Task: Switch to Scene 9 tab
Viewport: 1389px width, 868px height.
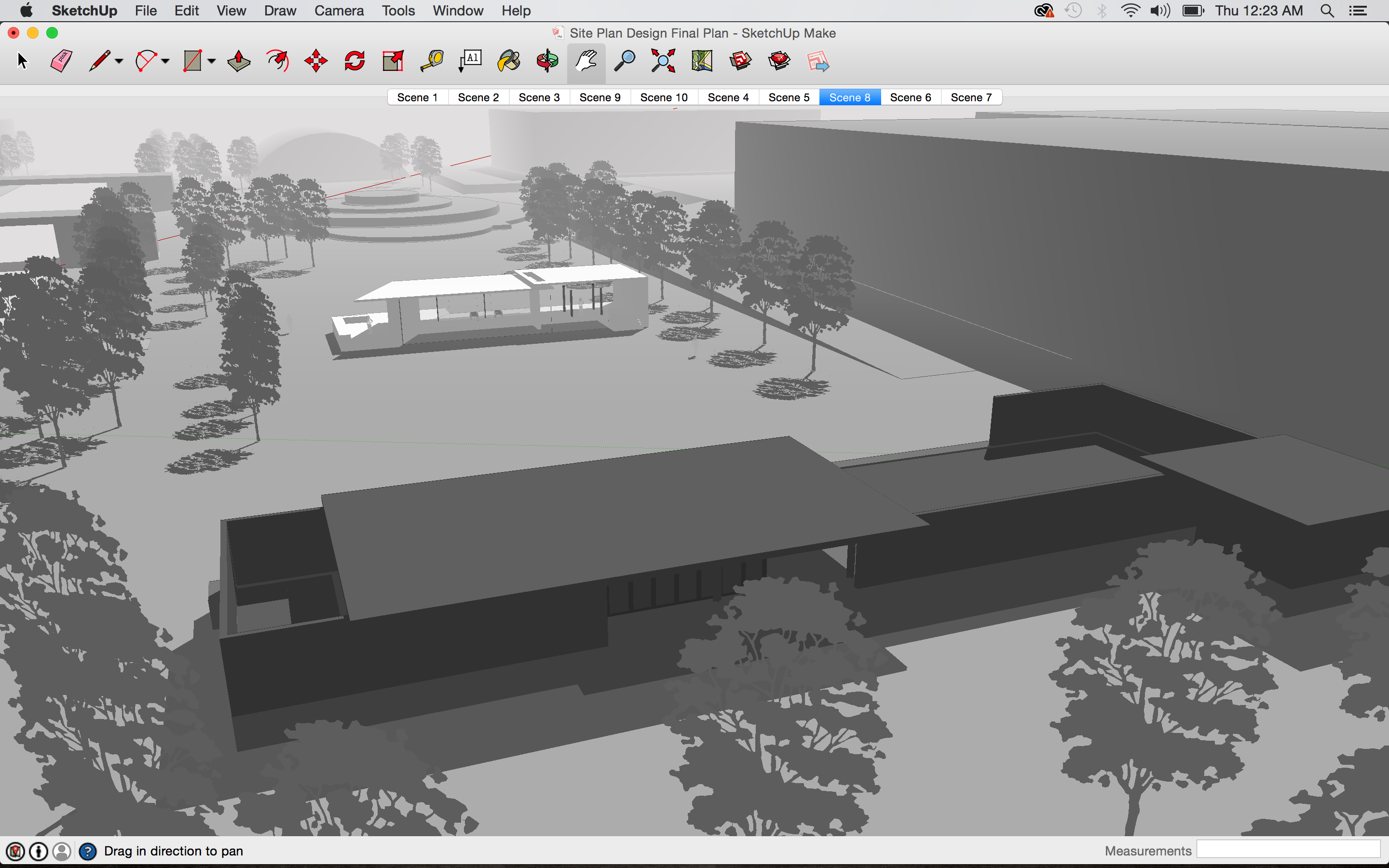Action: [x=600, y=97]
